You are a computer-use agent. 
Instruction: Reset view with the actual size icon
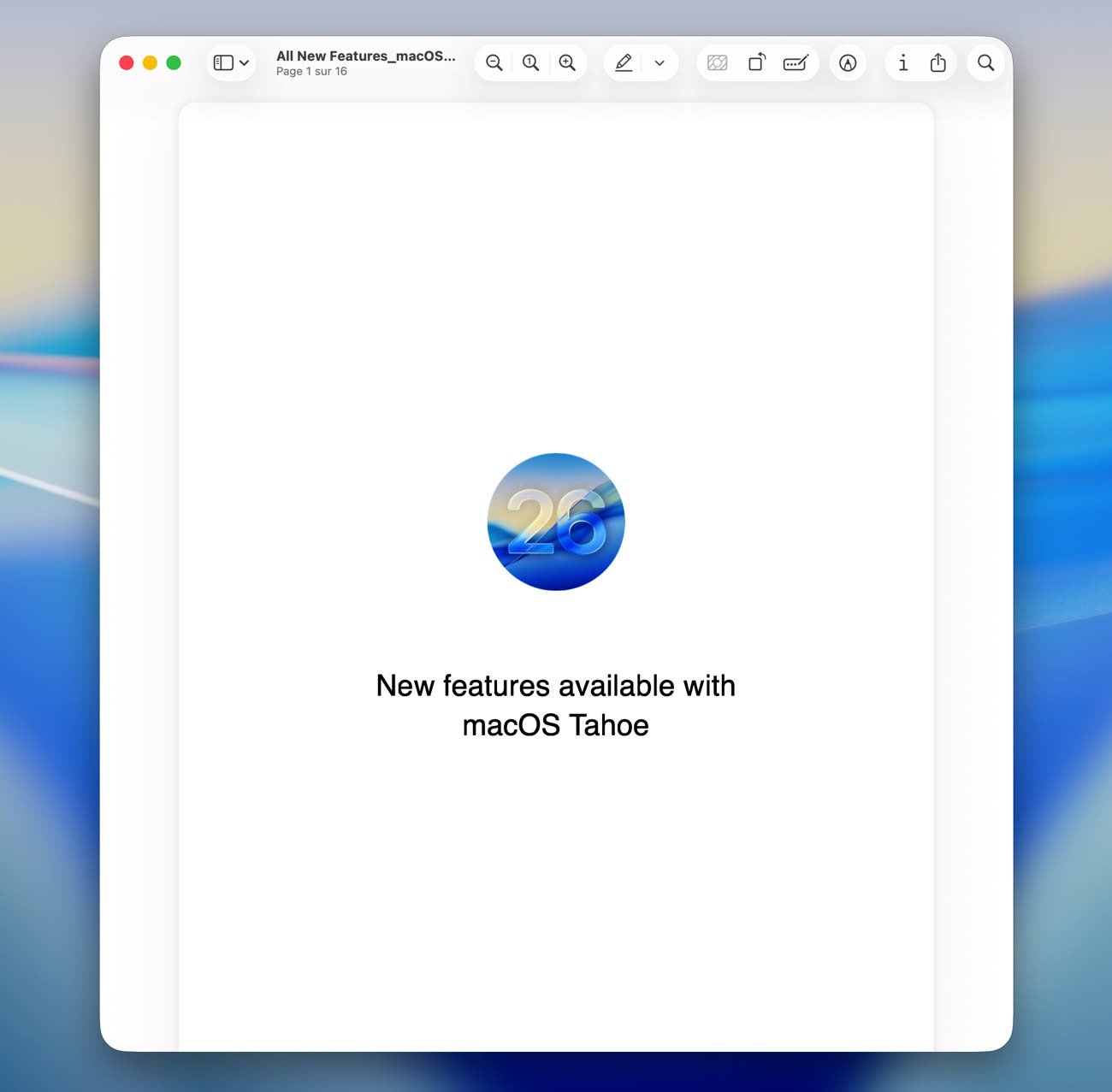click(530, 63)
